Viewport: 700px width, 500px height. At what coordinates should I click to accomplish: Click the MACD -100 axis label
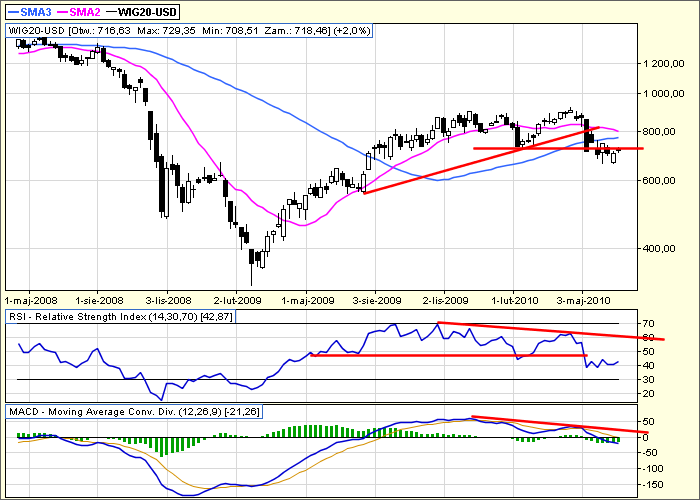(651, 469)
